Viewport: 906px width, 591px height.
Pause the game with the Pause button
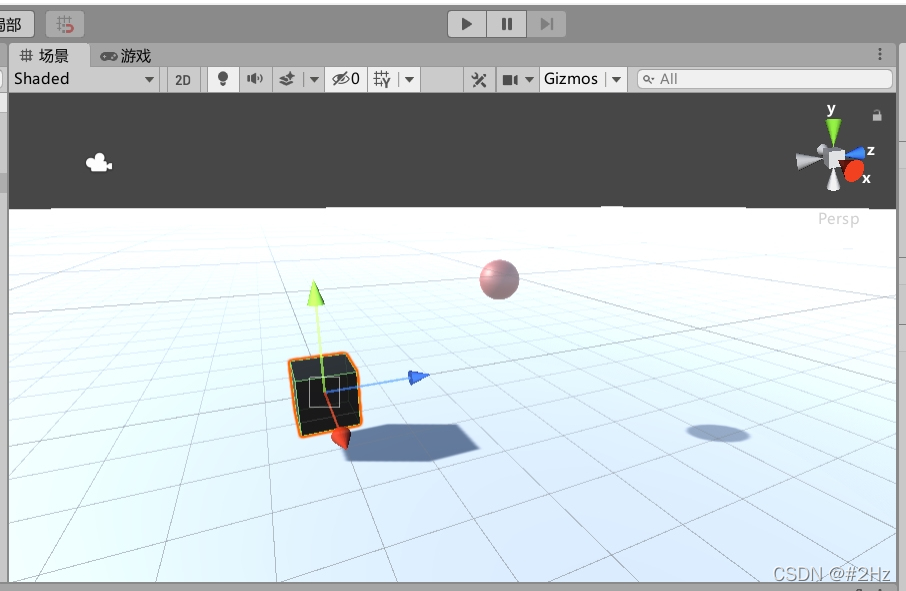pyautogui.click(x=506, y=24)
